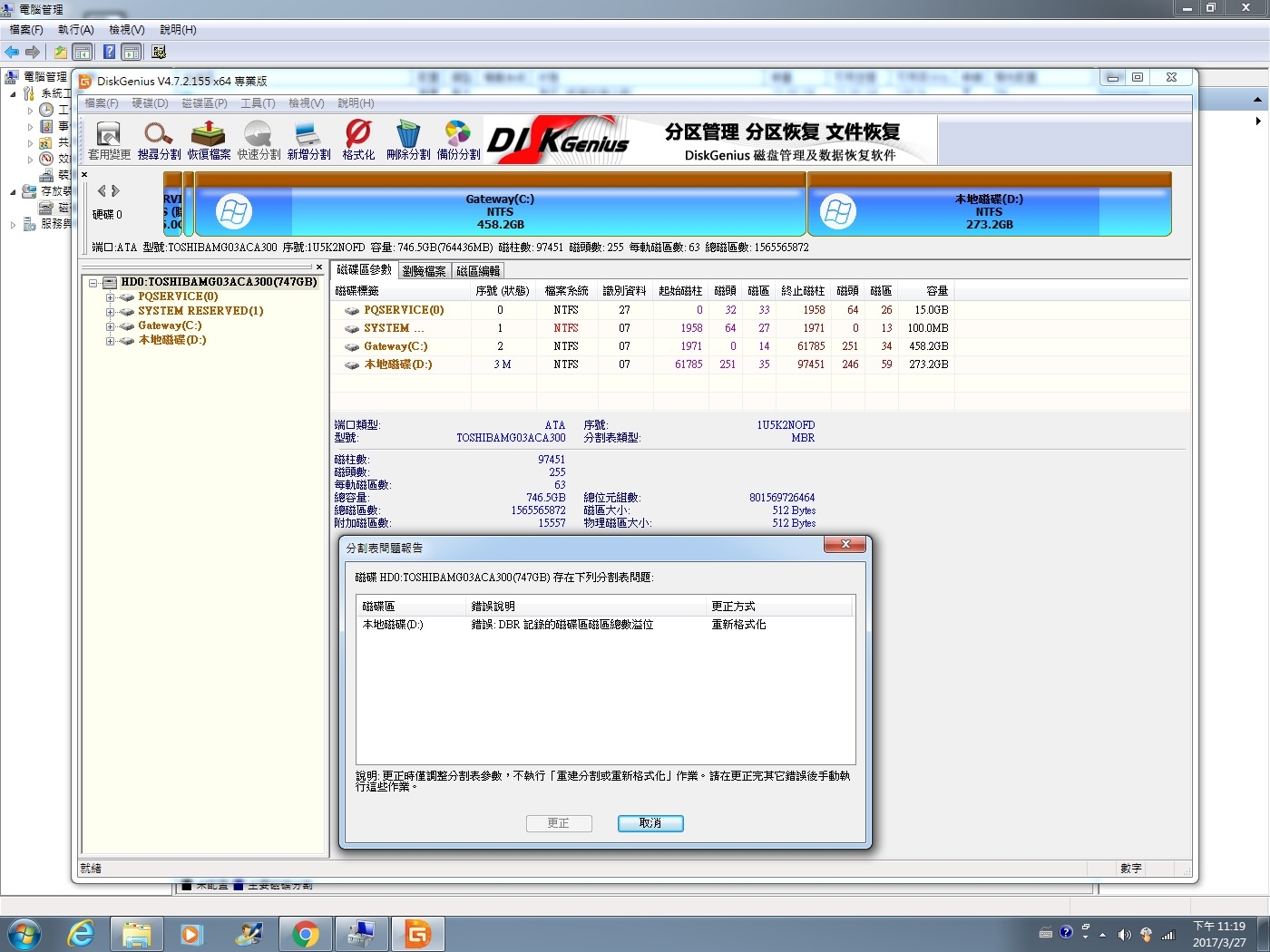Image resolution: width=1270 pixels, height=952 pixels.
Task: Close the 分割表問題報告 dialog
Action: coord(845,544)
